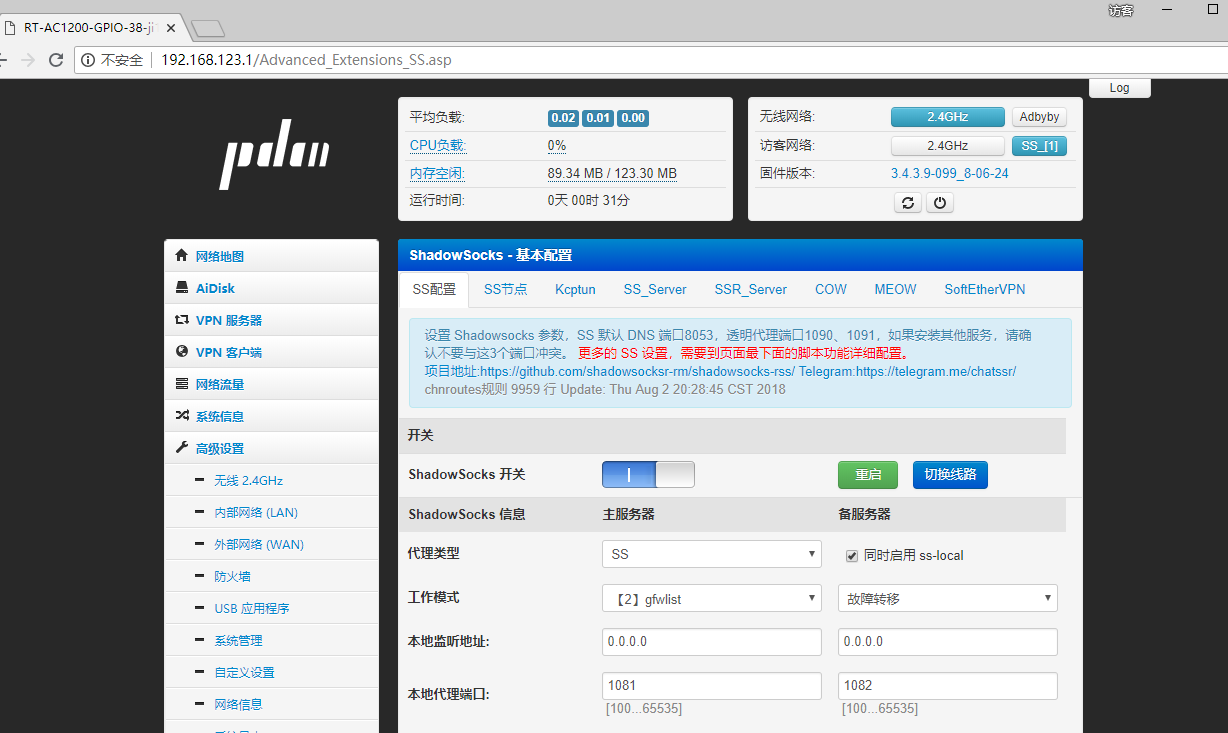Open the 代理类型 SS dropdown
The image size is (1228, 733).
pyautogui.click(x=711, y=554)
